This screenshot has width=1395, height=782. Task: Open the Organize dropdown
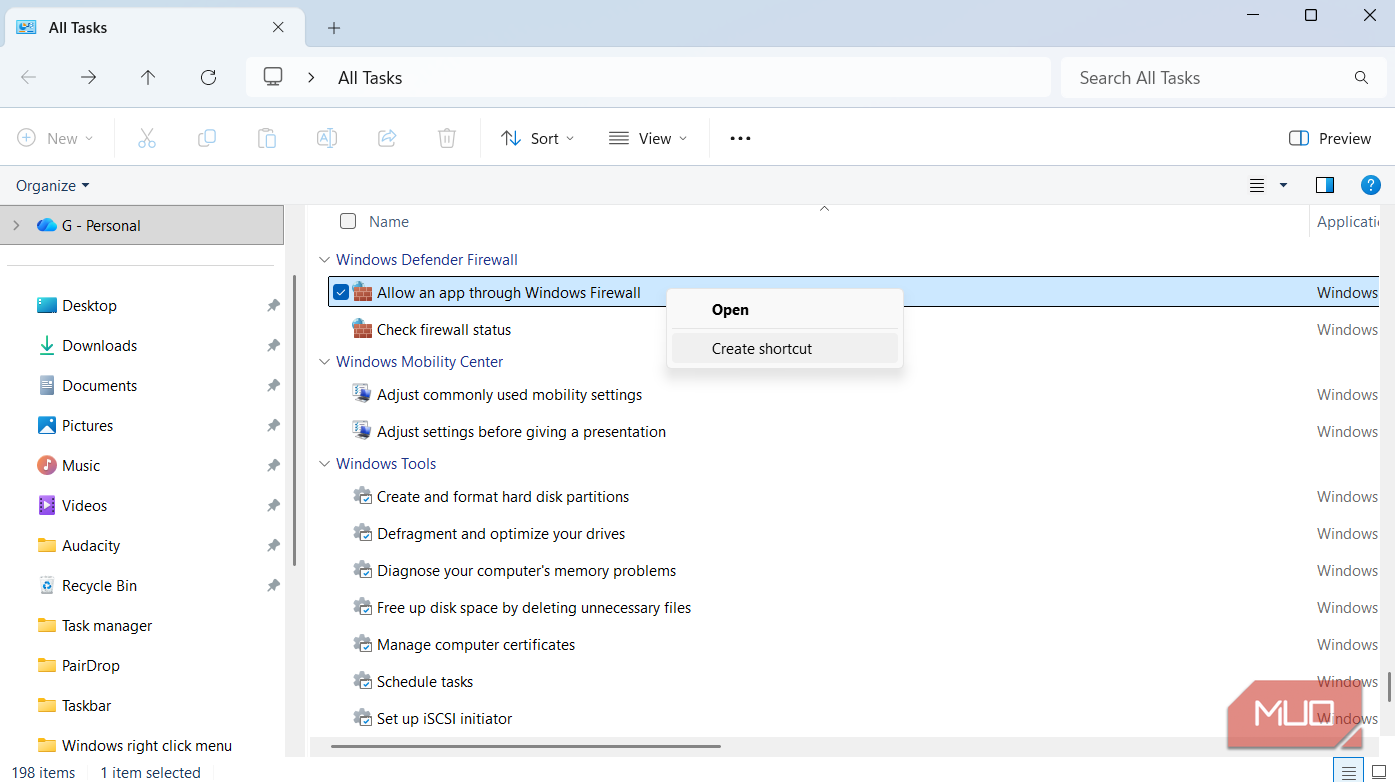click(x=53, y=185)
